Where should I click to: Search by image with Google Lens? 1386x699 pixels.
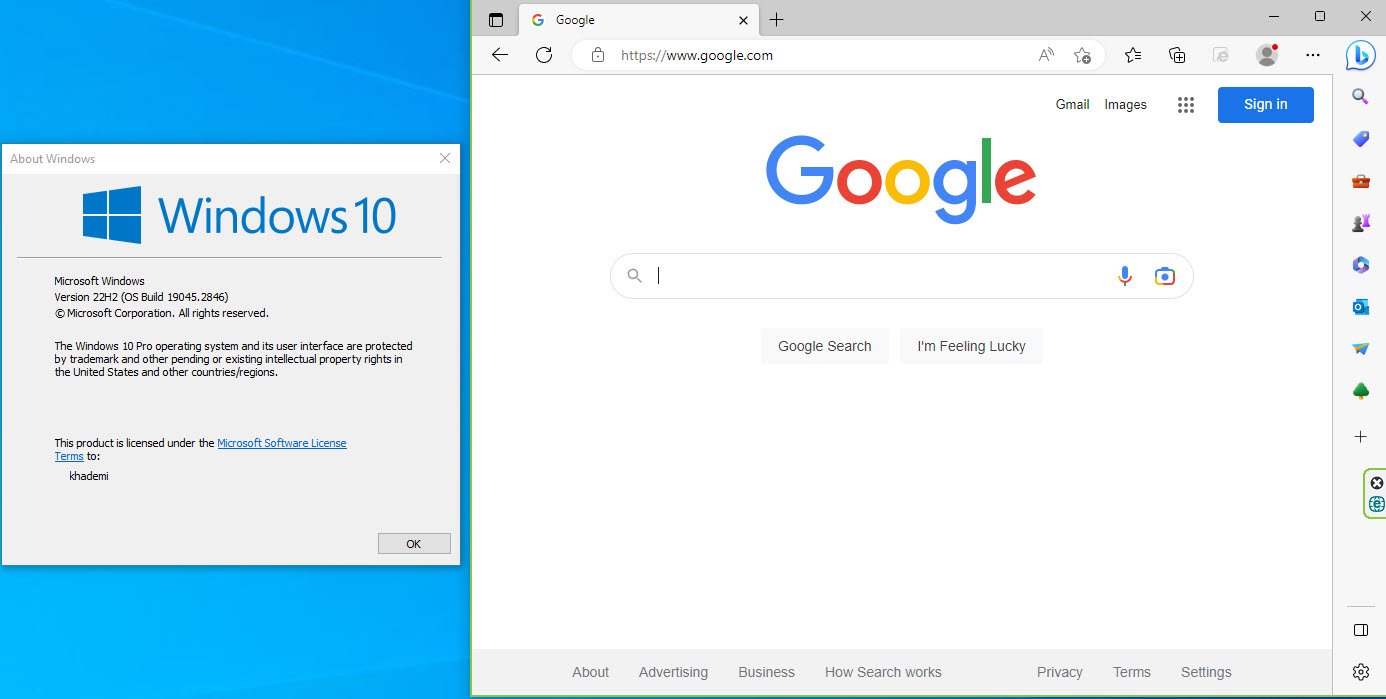click(x=1164, y=275)
